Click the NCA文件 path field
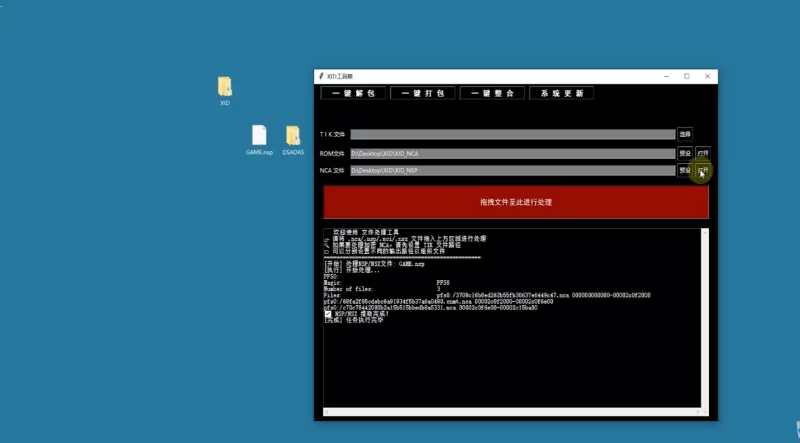The width and height of the screenshot is (800, 443). point(512,171)
